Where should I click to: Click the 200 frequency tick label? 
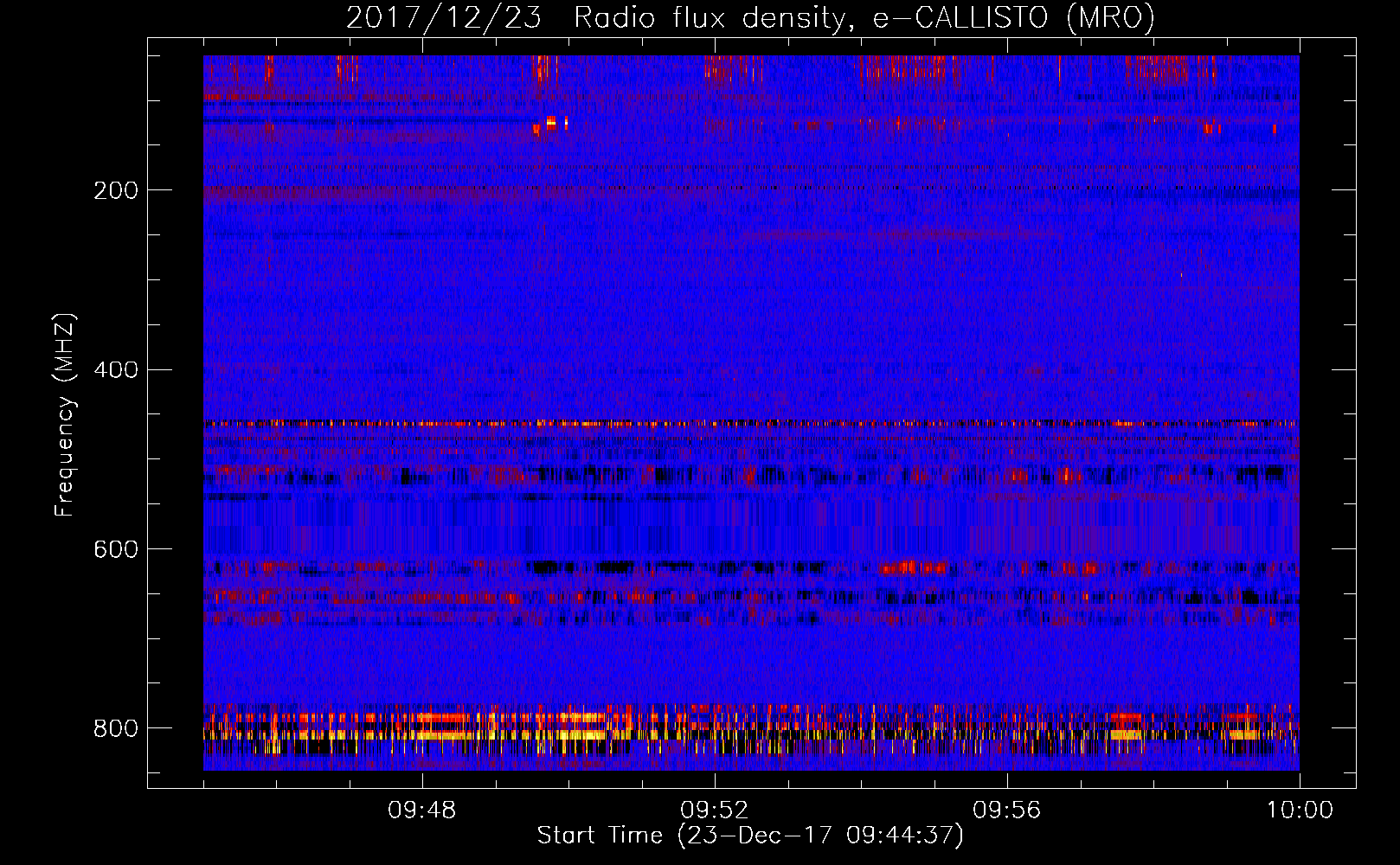point(115,190)
